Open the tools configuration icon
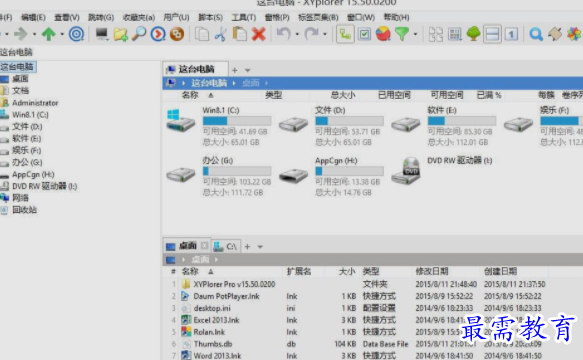Screen dimensions: 583x360 pyautogui.click(x=555, y=34)
